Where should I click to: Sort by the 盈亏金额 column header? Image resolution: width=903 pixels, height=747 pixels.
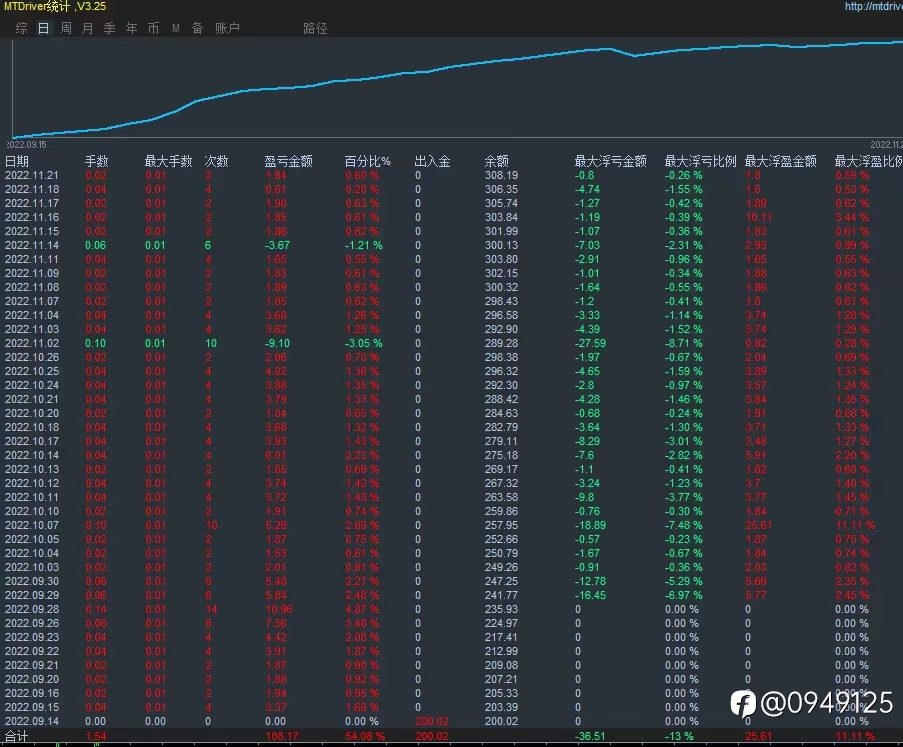pyautogui.click(x=289, y=161)
